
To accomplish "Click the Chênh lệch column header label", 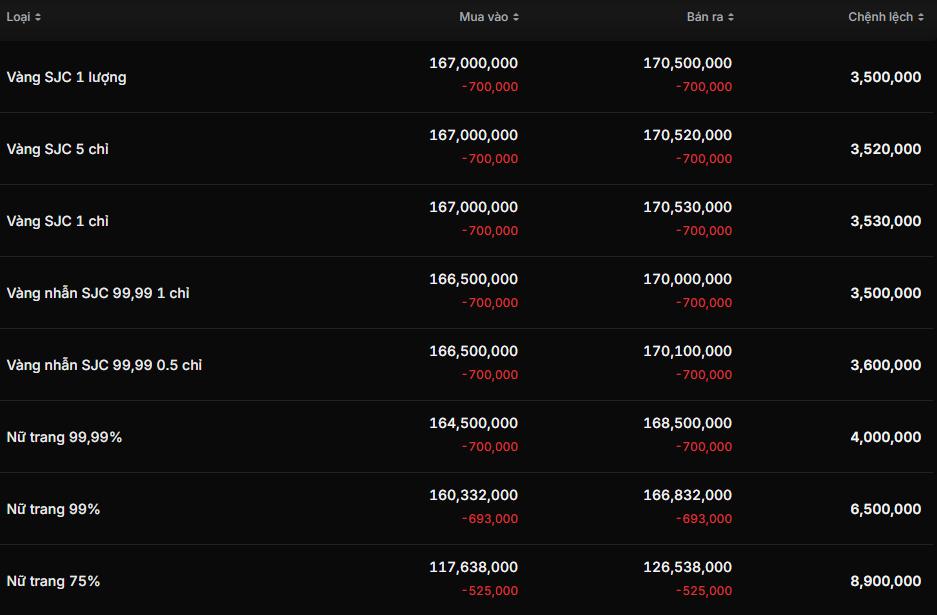I will point(880,17).
